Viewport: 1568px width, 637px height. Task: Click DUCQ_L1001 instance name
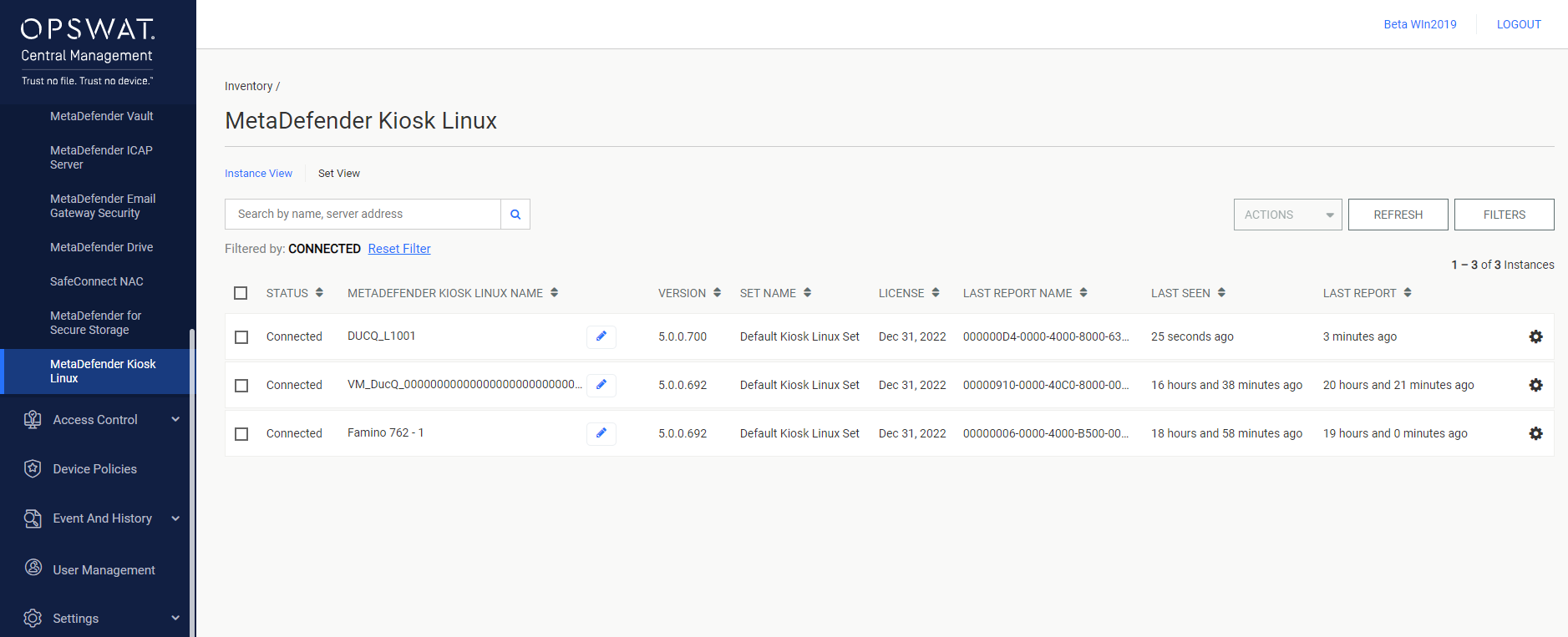tap(382, 336)
